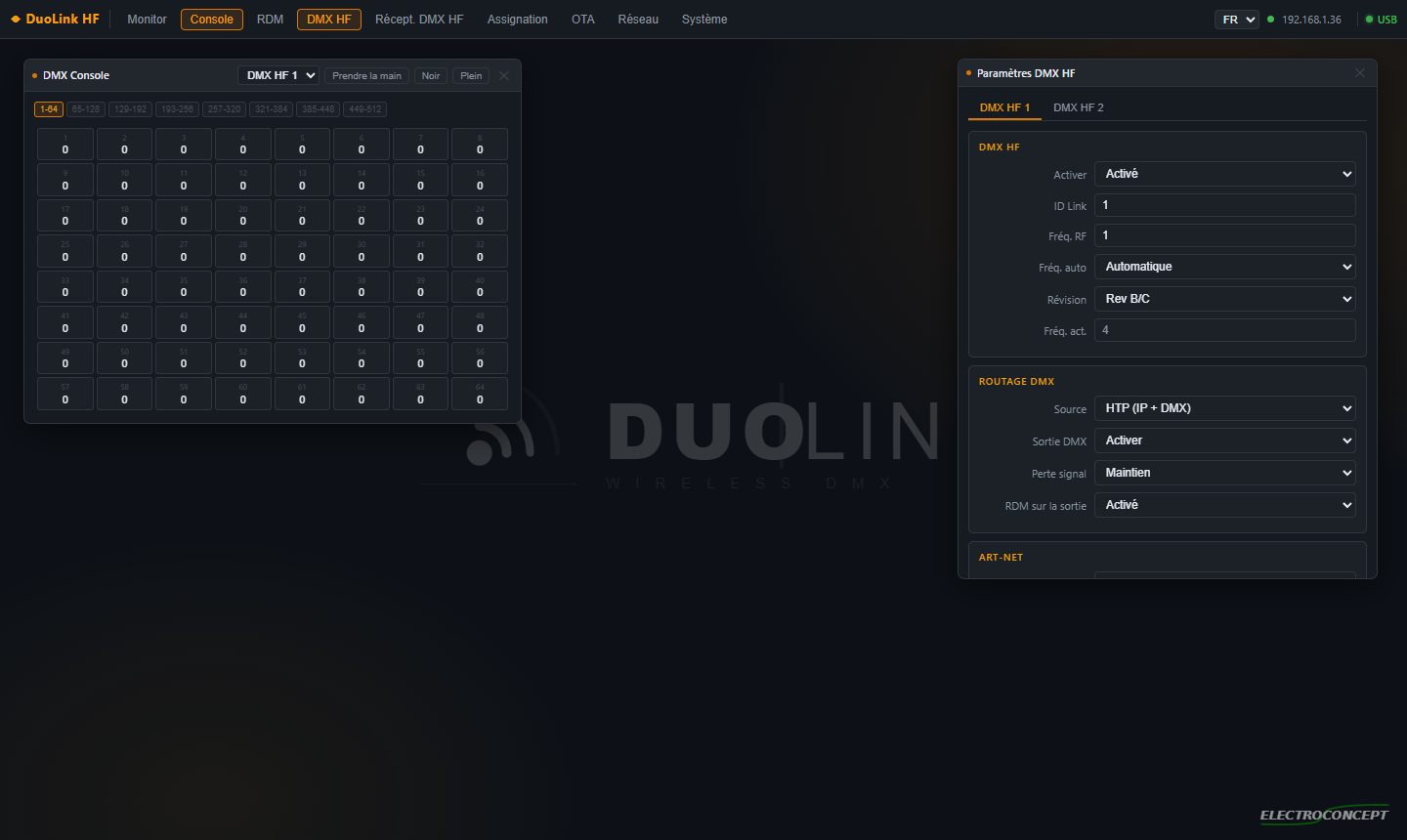
Task: Toggle the Console panel from the navigation bar
Action: coord(212,20)
